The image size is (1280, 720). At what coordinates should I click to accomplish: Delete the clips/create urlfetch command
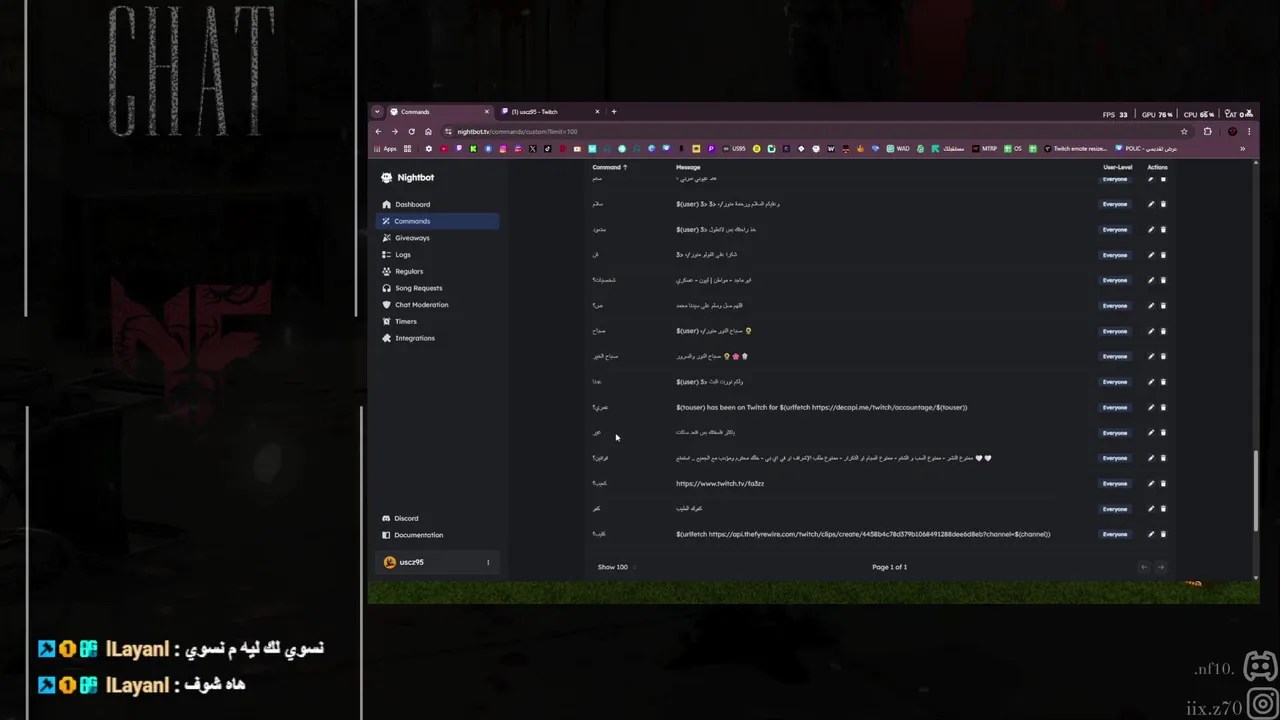[x=1163, y=534]
